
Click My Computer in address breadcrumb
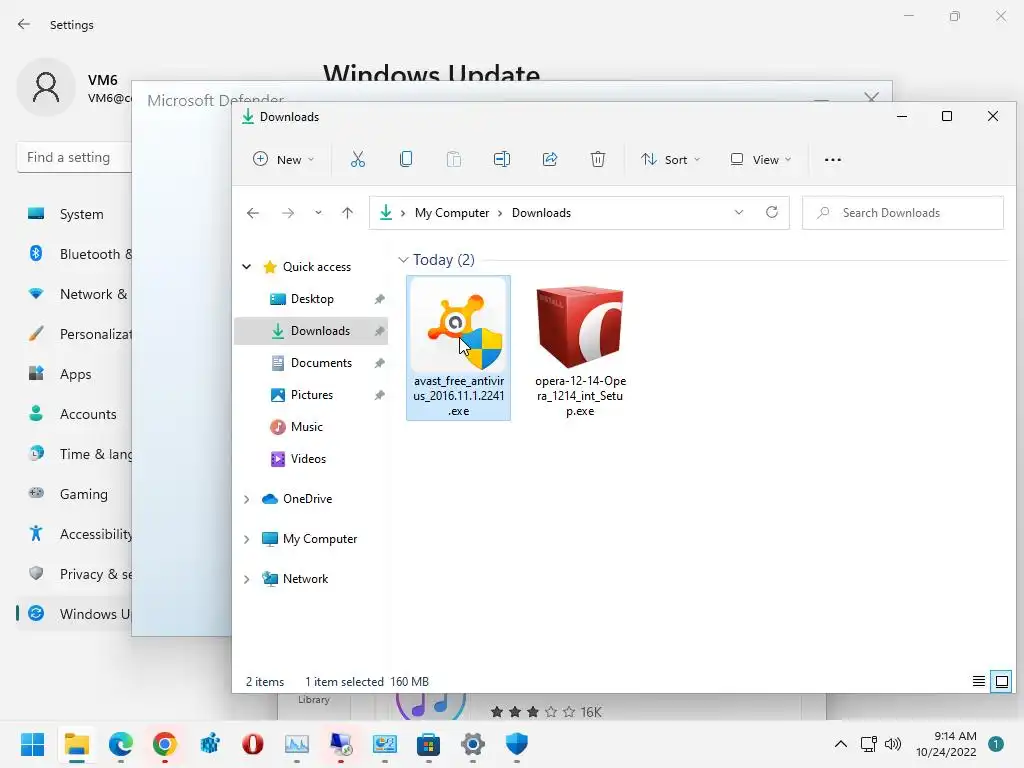[452, 213]
